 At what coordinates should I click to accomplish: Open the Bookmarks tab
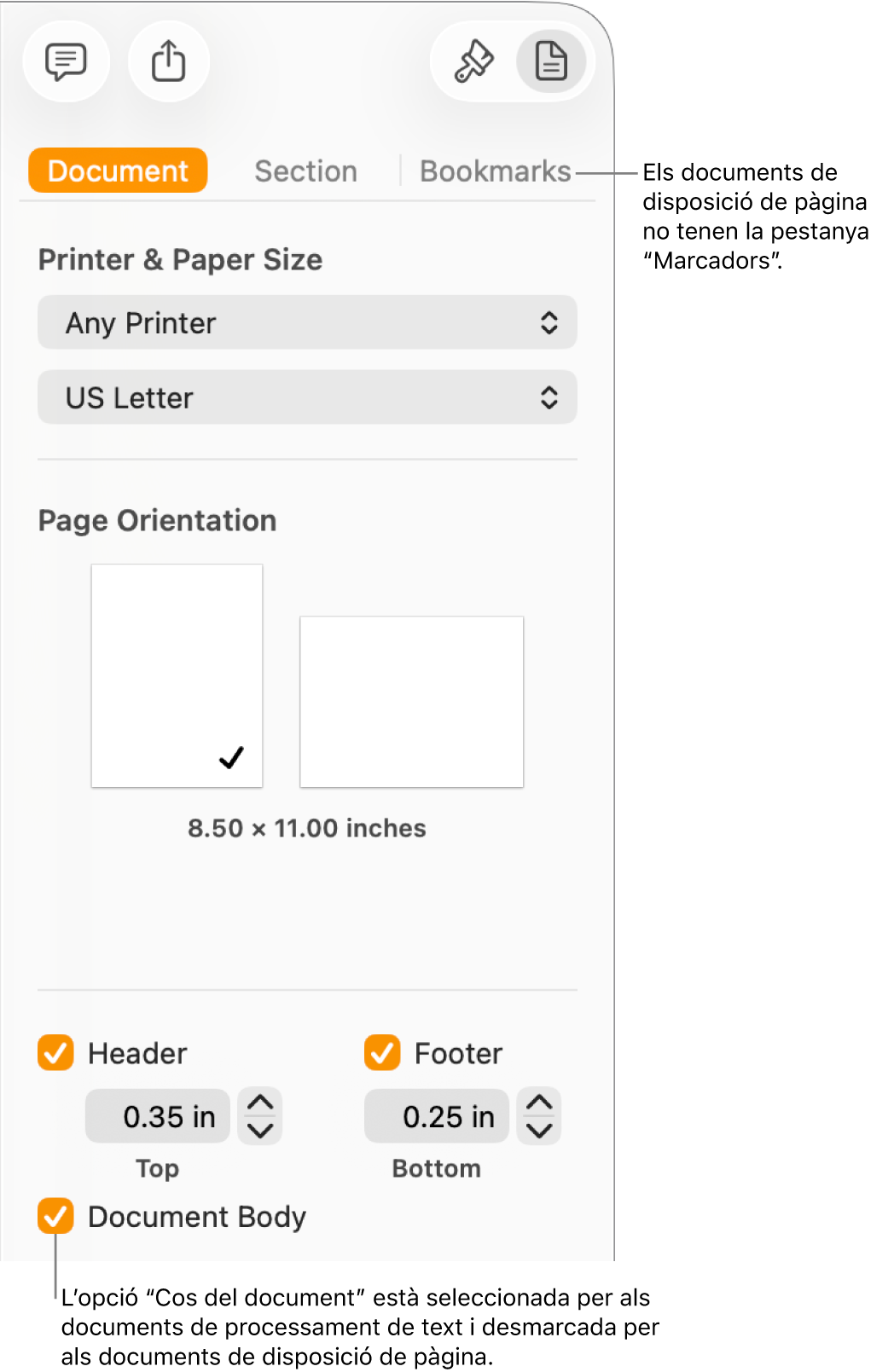pyautogui.click(x=495, y=171)
